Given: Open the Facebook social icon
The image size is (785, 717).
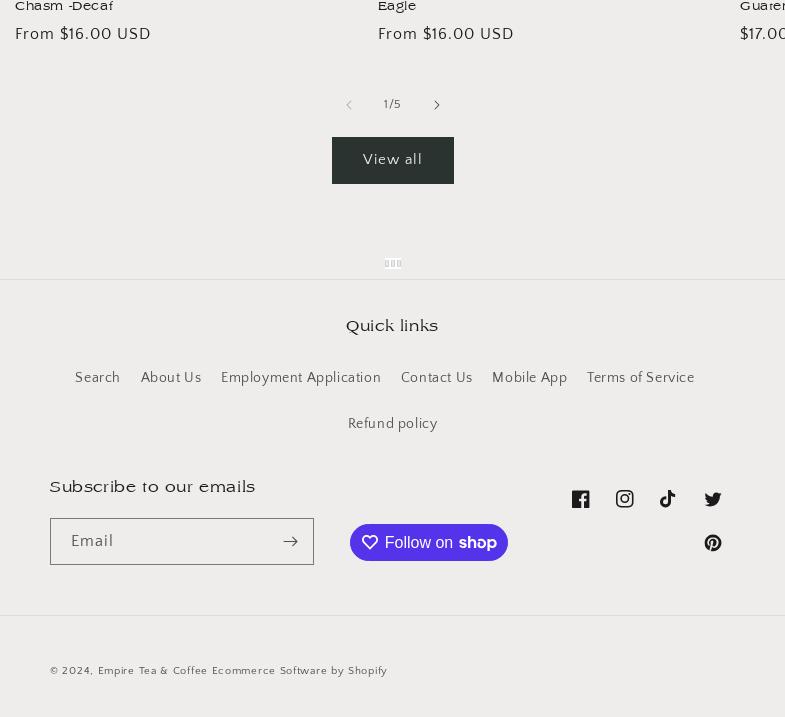Looking at the screenshot, I should pyautogui.click(x=581, y=499).
